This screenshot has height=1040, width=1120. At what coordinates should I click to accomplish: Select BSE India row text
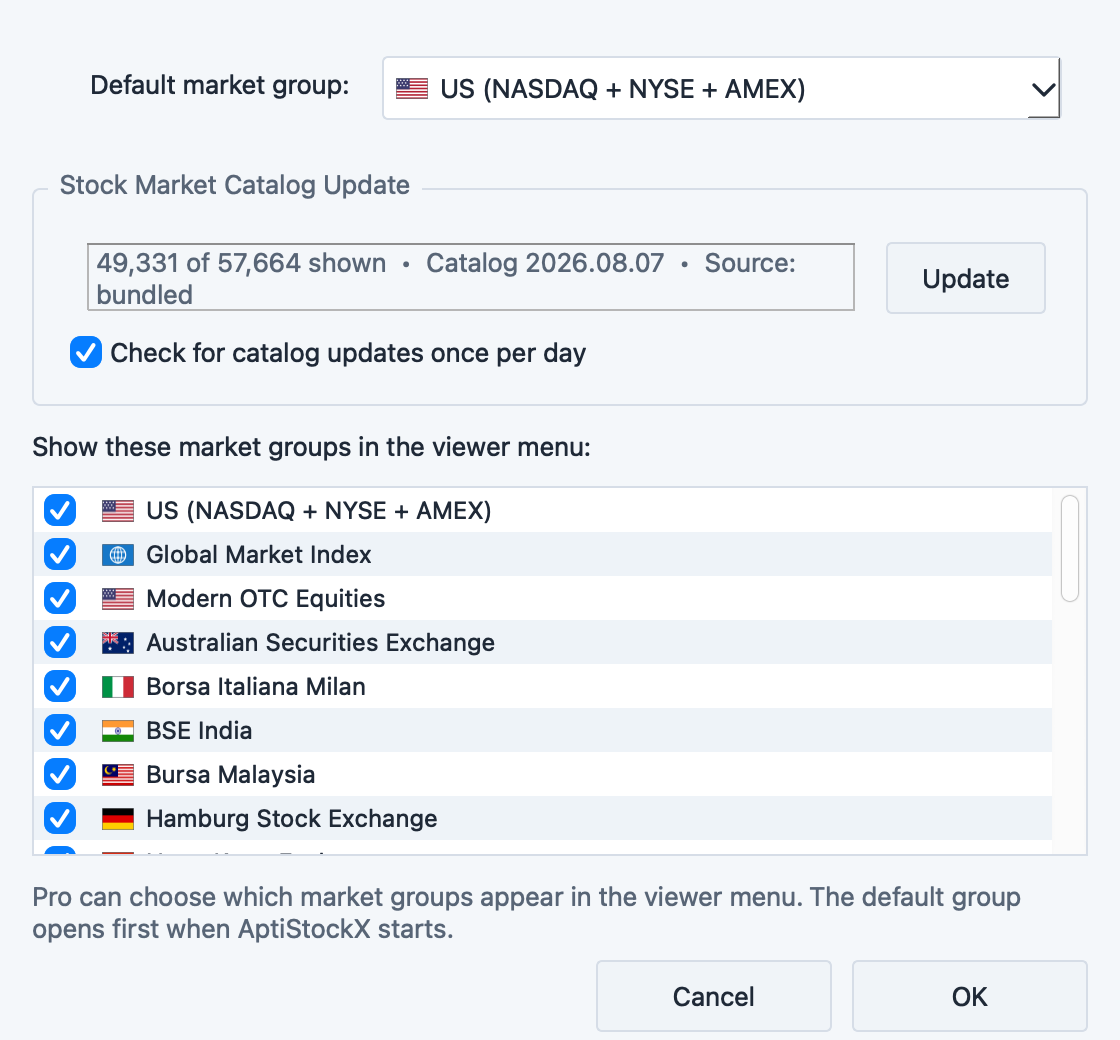point(199,731)
